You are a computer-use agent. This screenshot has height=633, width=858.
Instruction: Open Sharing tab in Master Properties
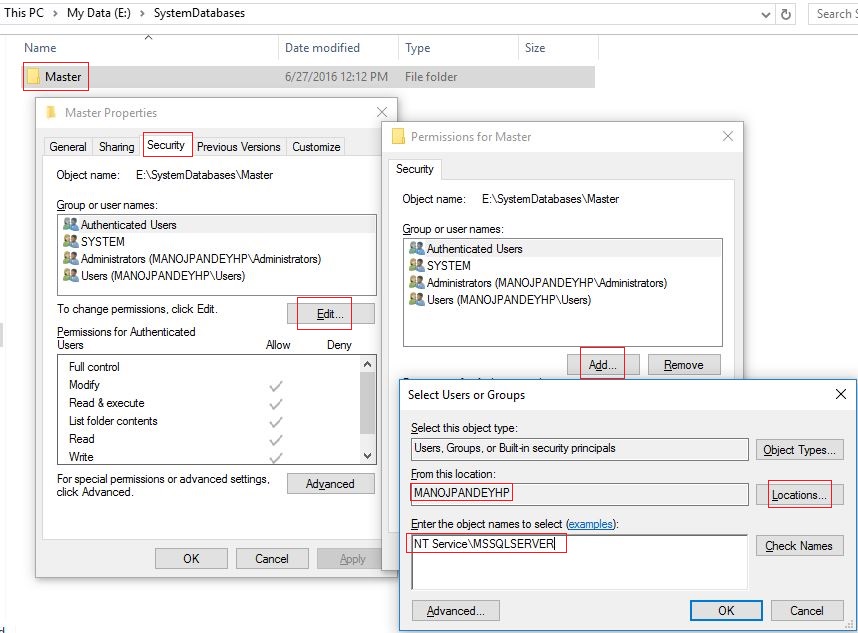pos(117,147)
